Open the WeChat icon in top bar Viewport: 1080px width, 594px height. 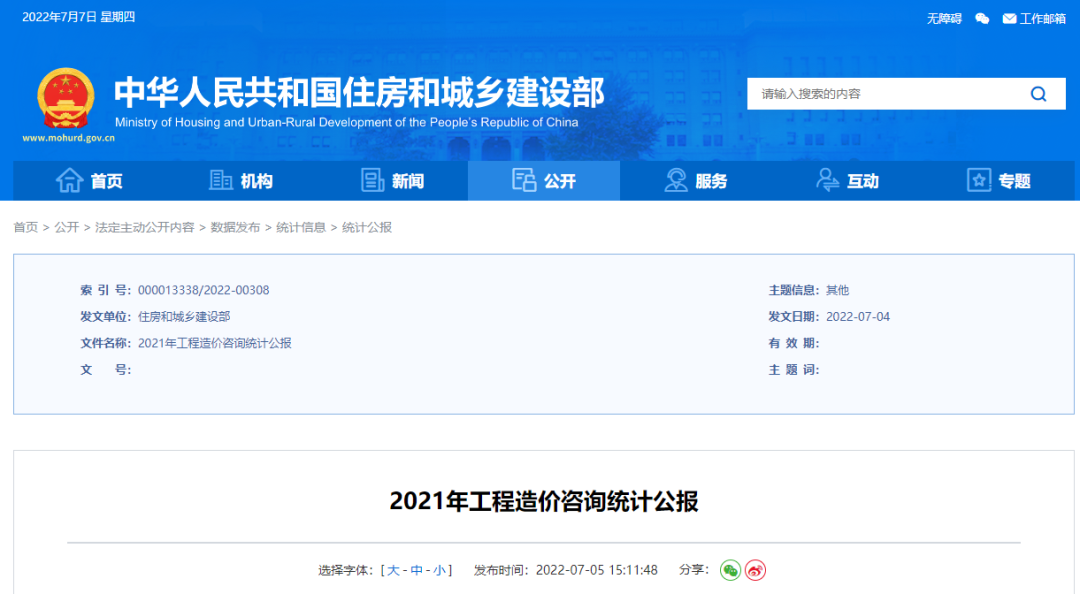pyautogui.click(x=982, y=19)
